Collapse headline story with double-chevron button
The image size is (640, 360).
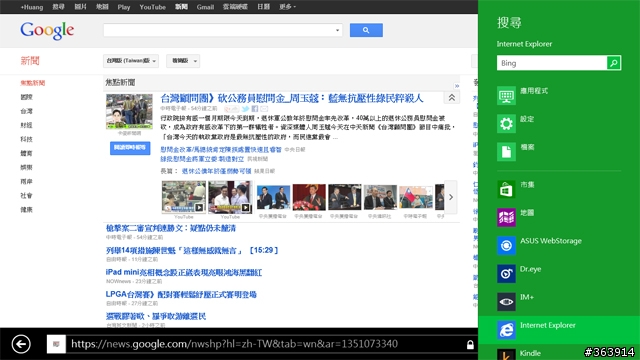point(451,98)
